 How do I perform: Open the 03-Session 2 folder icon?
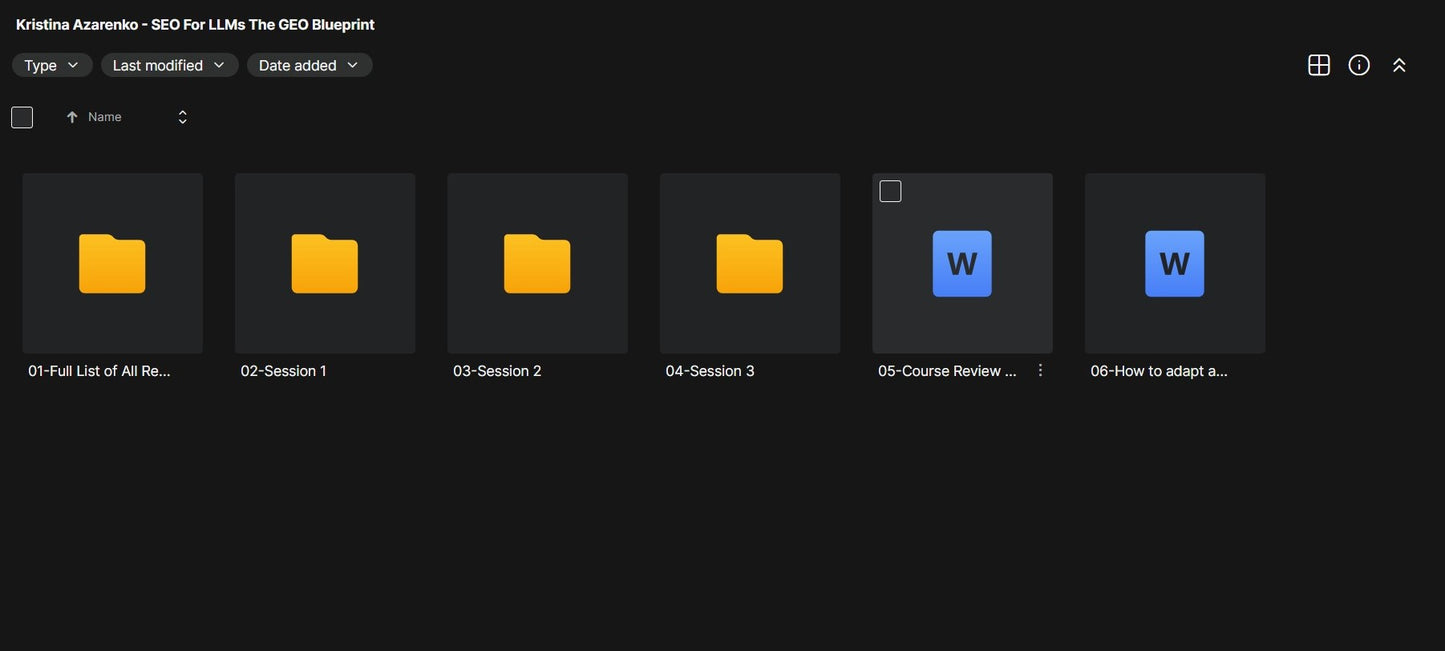537,264
